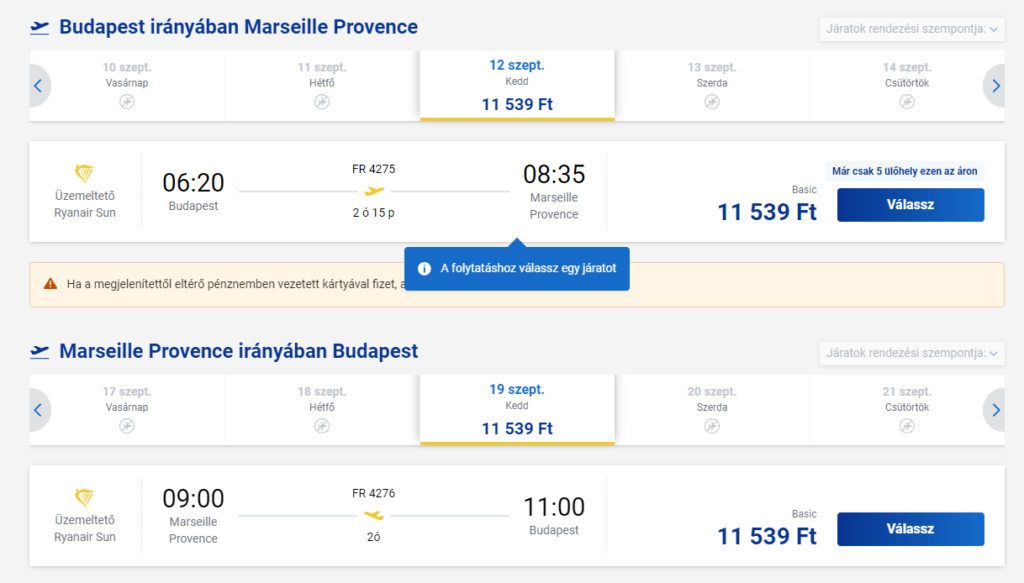
Task: Click Válassz for the 09:00 Marseille flight
Action: tap(910, 529)
